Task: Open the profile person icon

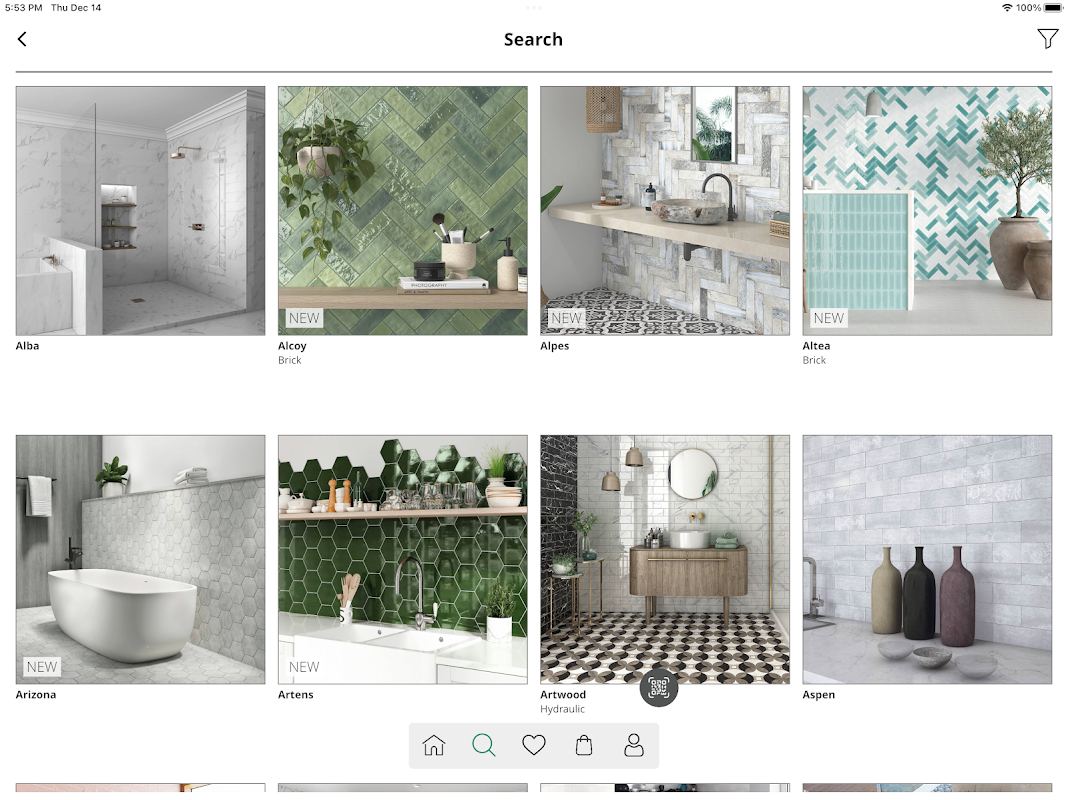Action: (x=633, y=745)
